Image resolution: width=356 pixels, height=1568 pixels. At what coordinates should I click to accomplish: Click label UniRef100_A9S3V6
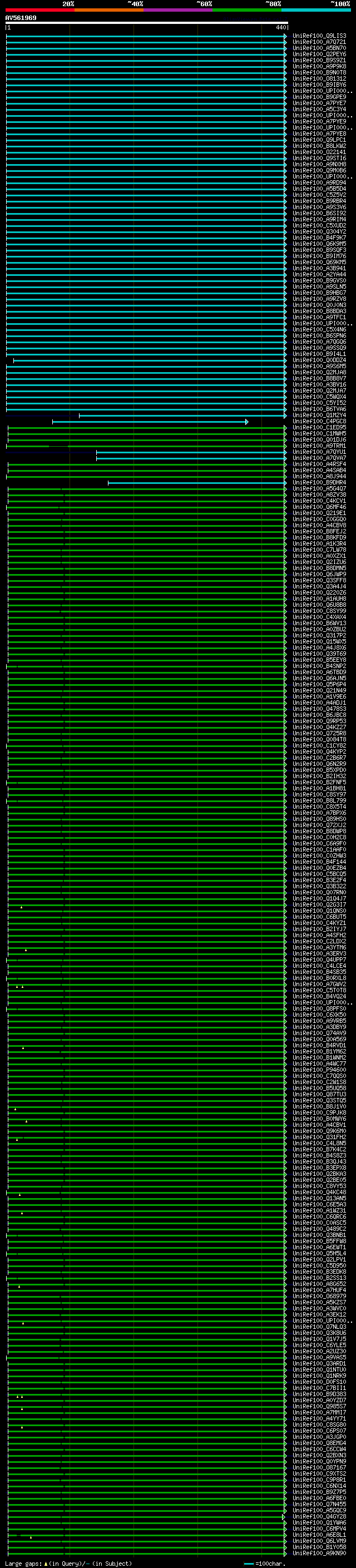(319, 207)
